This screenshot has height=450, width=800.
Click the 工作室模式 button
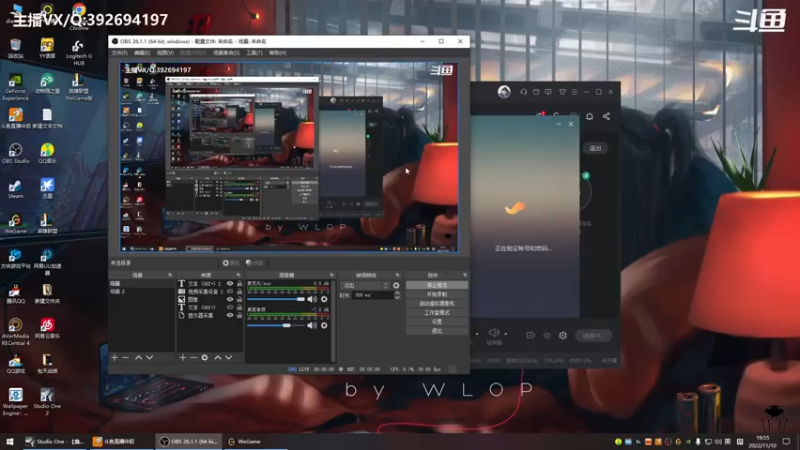[x=437, y=313]
